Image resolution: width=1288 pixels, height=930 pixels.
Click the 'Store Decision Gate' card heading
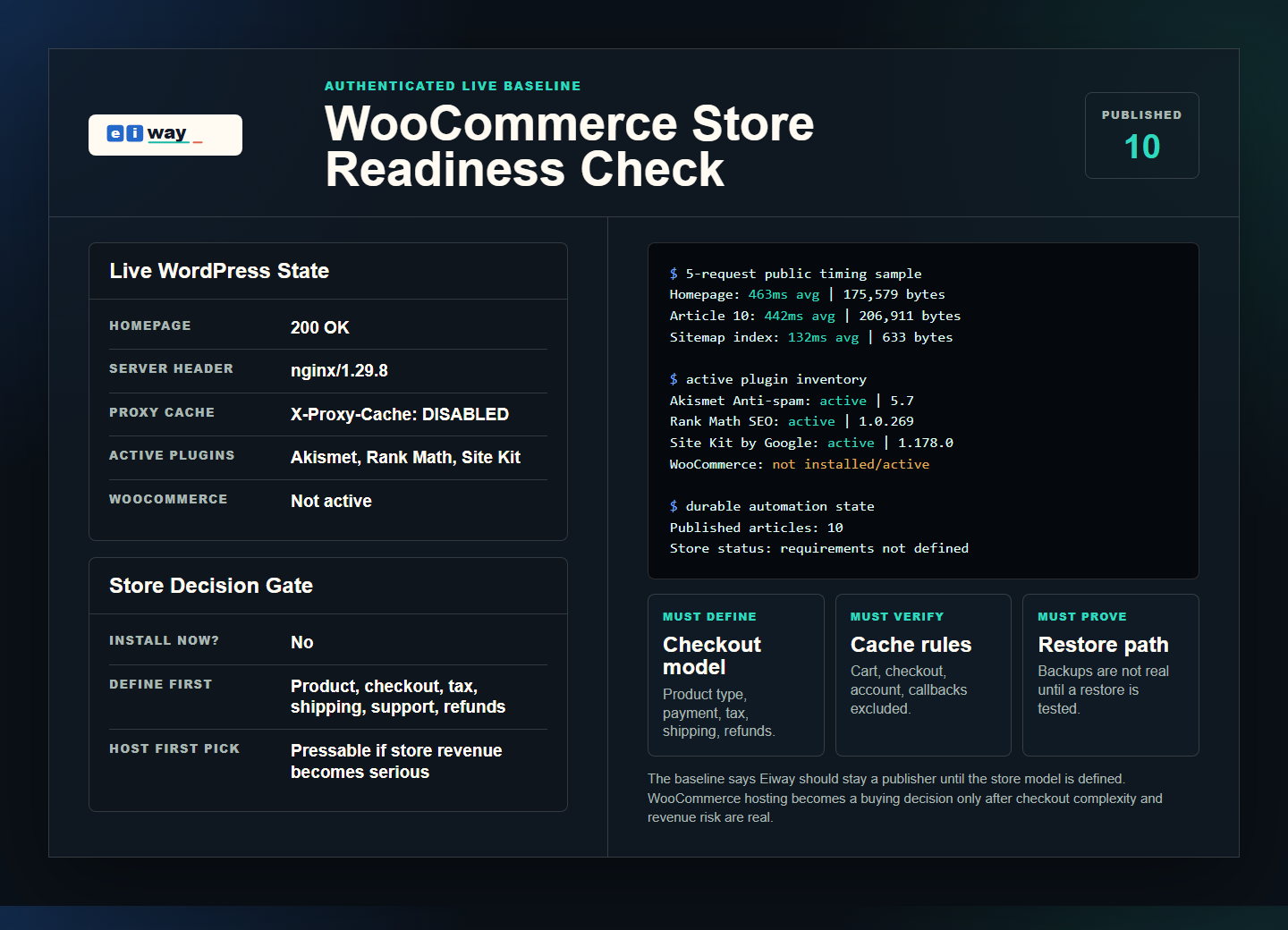coord(211,586)
